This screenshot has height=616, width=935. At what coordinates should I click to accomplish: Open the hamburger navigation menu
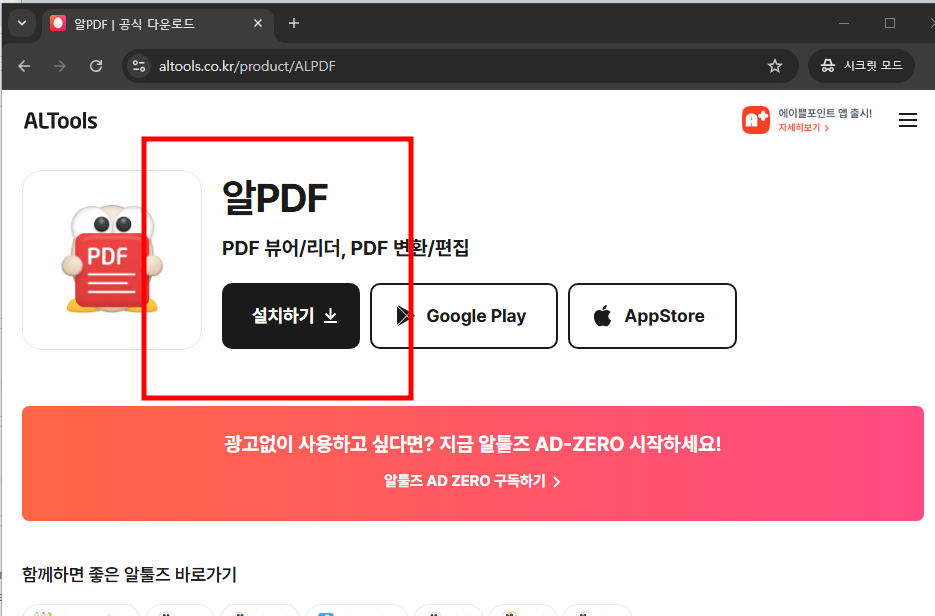point(908,120)
